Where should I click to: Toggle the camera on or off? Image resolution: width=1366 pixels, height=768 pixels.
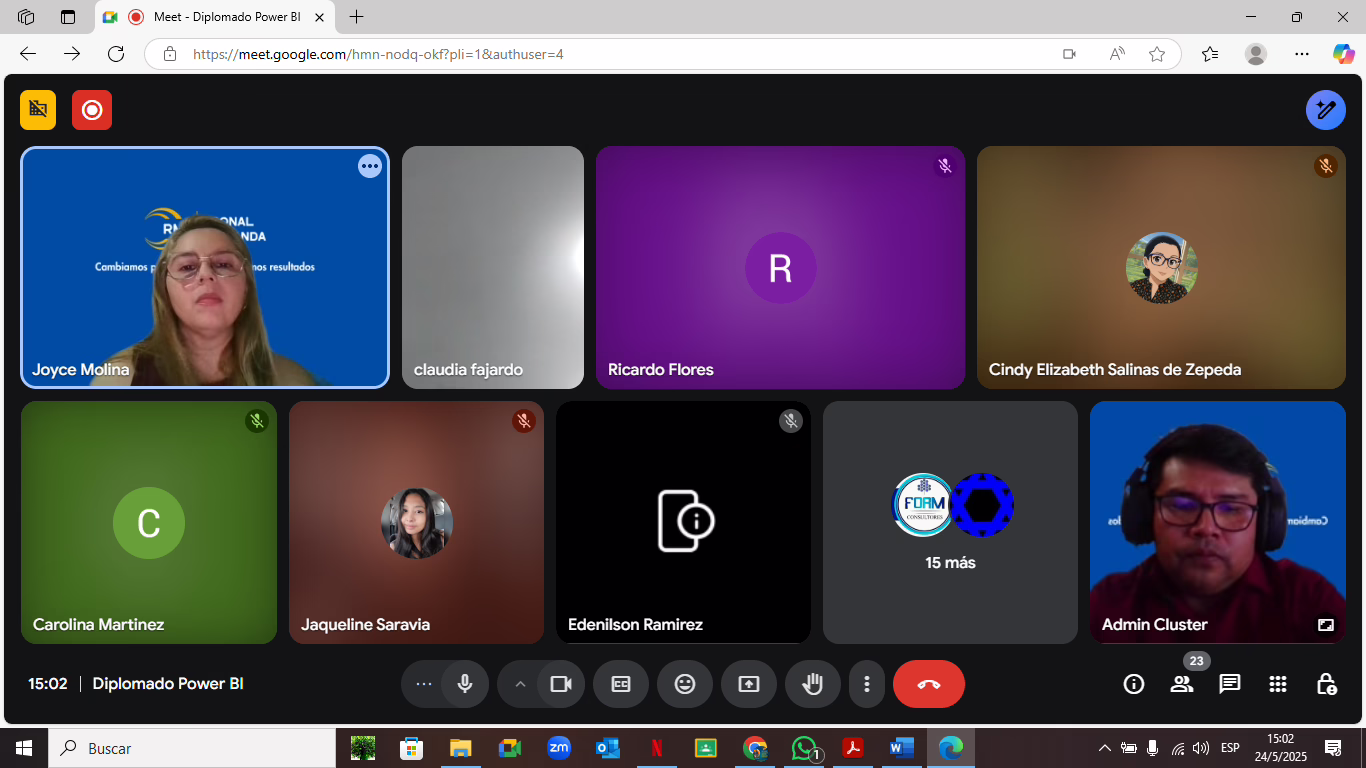(561, 684)
